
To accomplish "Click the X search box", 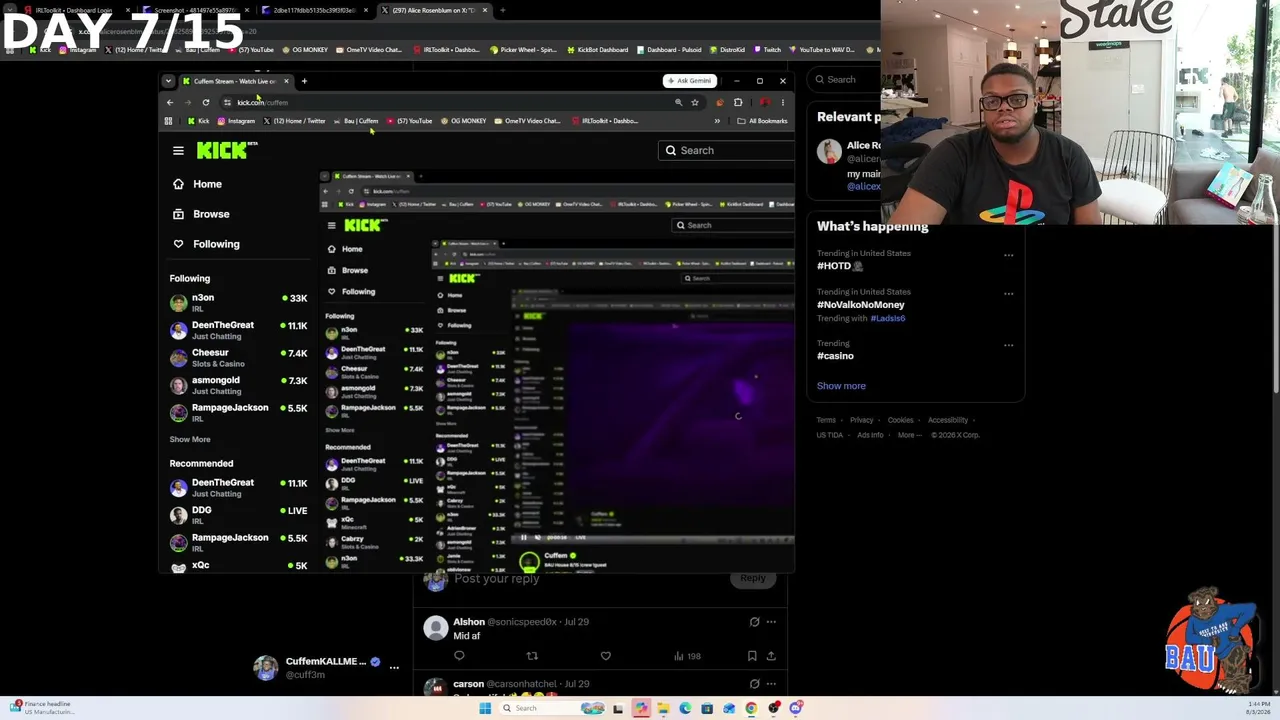I will click(845, 79).
